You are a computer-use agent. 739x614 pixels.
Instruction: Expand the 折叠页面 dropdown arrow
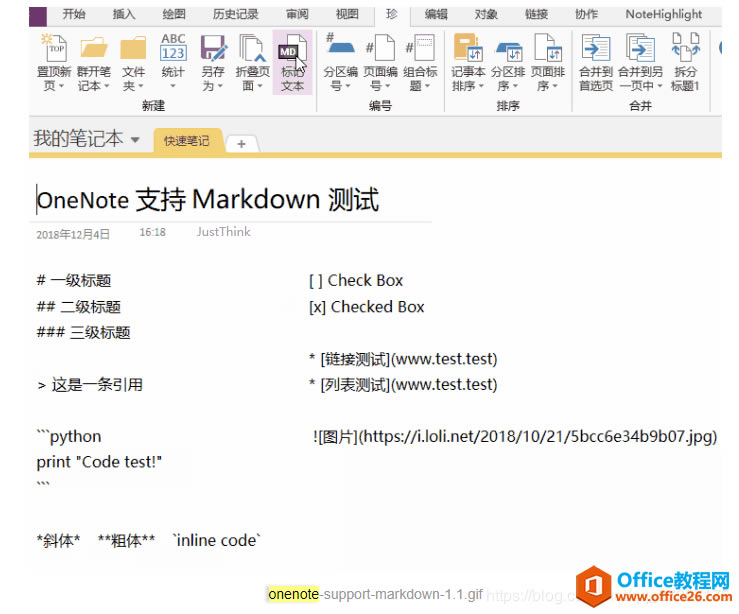[x=260, y=86]
